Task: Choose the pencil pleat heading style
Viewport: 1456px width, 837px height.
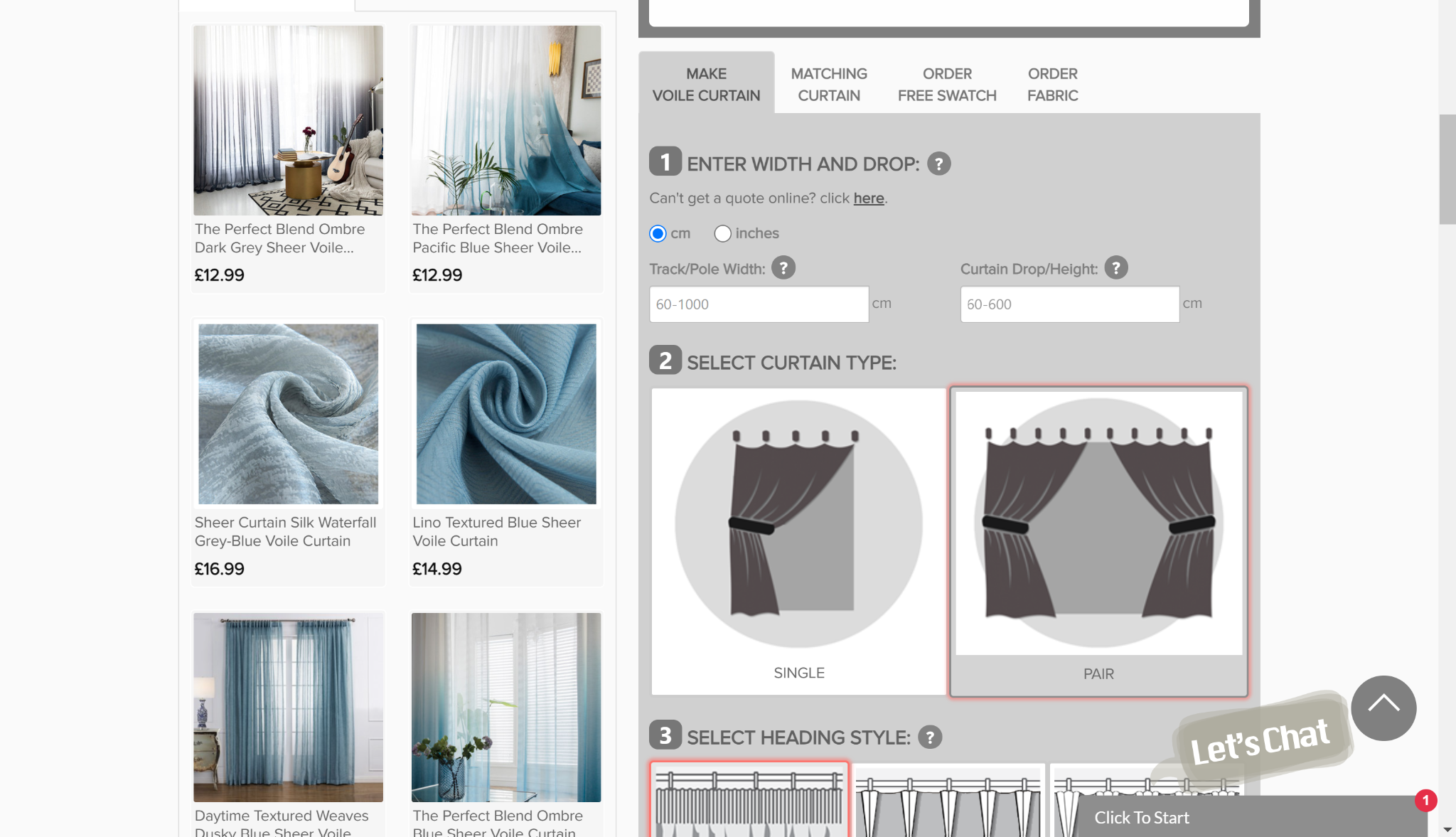Action: [749, 800]
